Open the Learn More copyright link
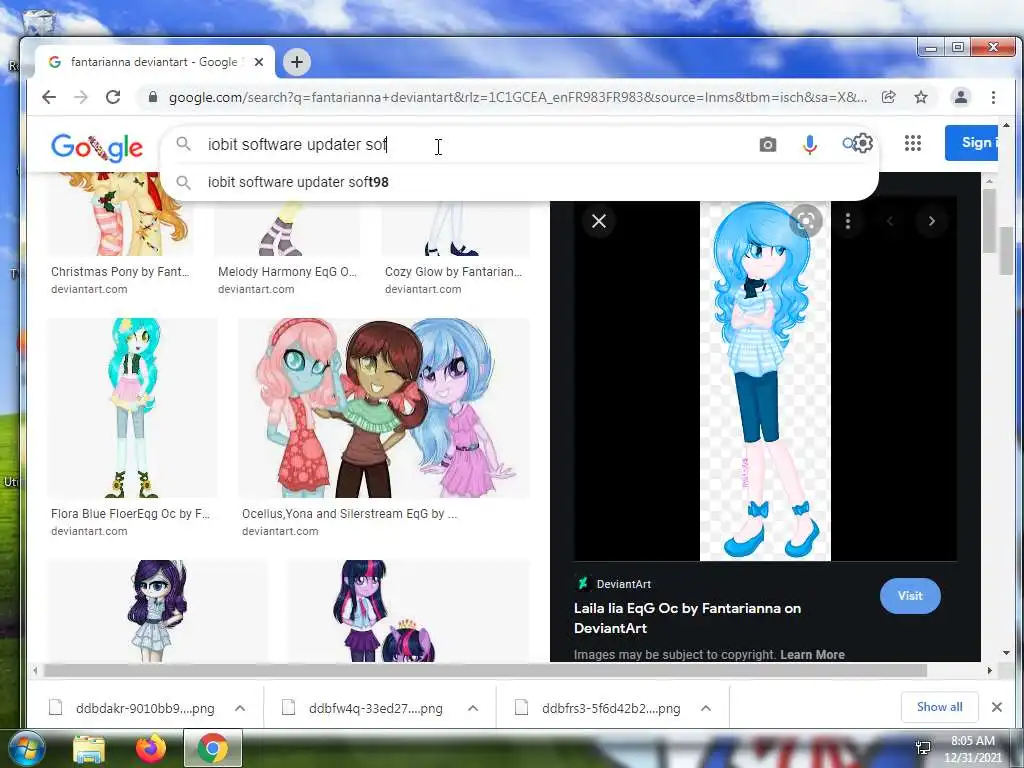Screen dimensions: 1024x768 812,654
